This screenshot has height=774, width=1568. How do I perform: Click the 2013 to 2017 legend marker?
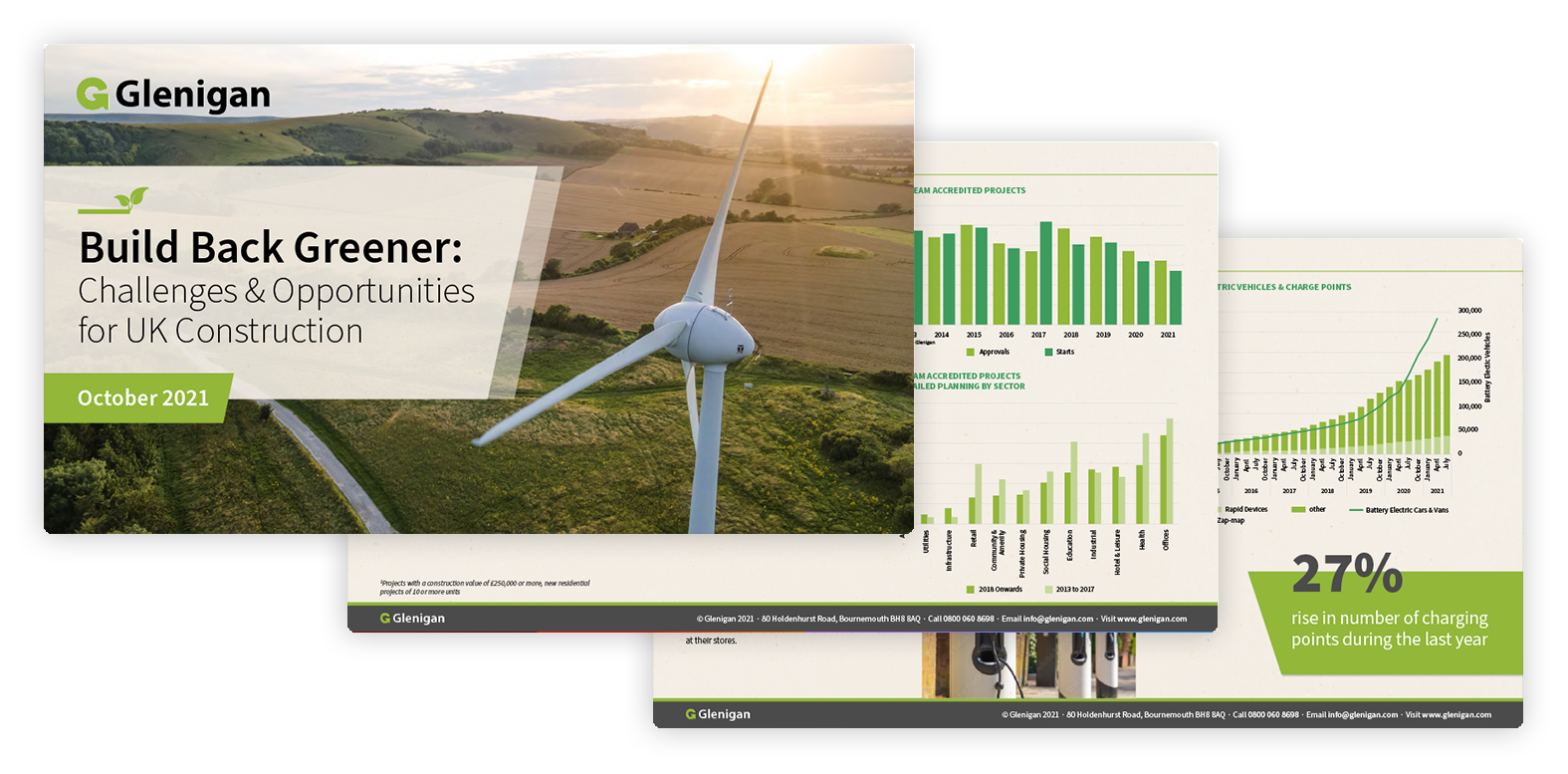coord(1048,589)
